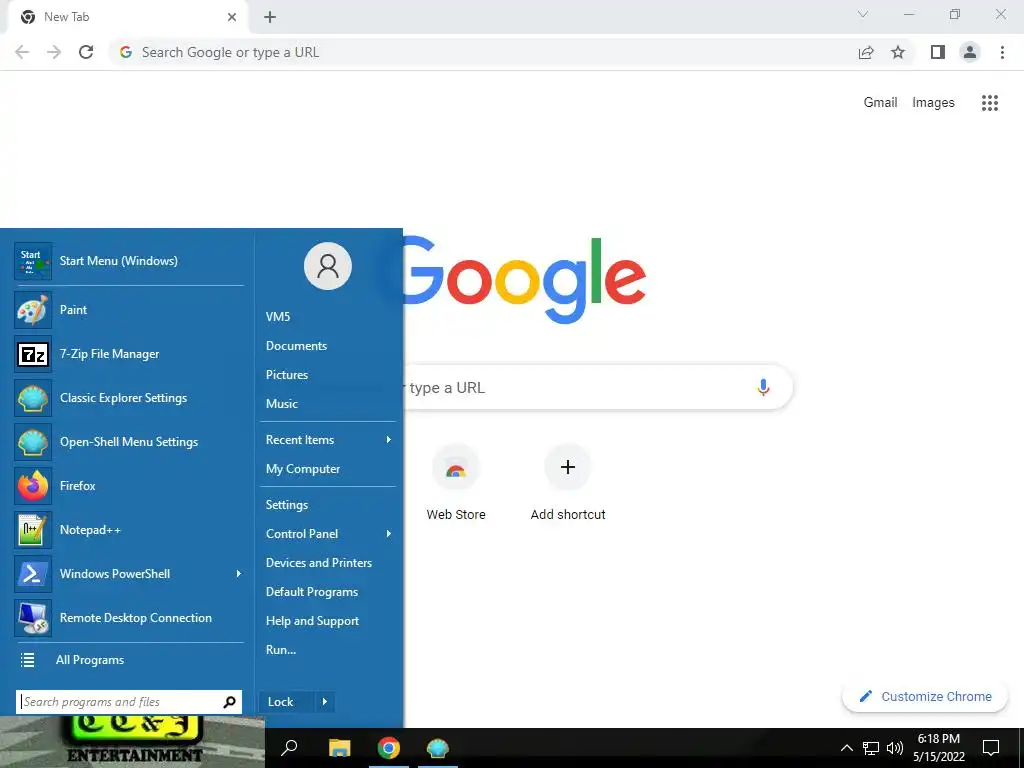This screenshot has height=768, width=1024.
Task: Go back in Chrome
Action: (22, 52)
